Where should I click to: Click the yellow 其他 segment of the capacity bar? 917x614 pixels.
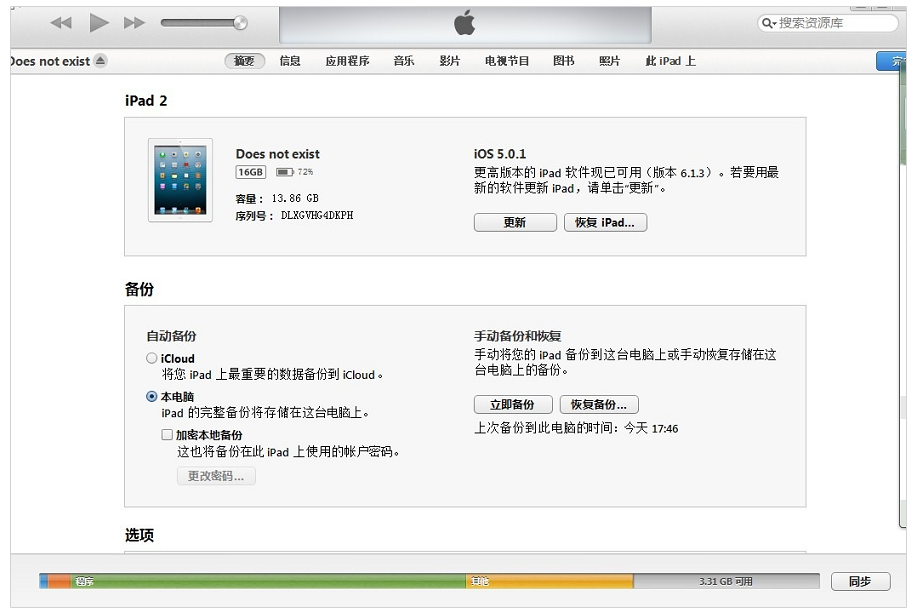tap(550, 581)
